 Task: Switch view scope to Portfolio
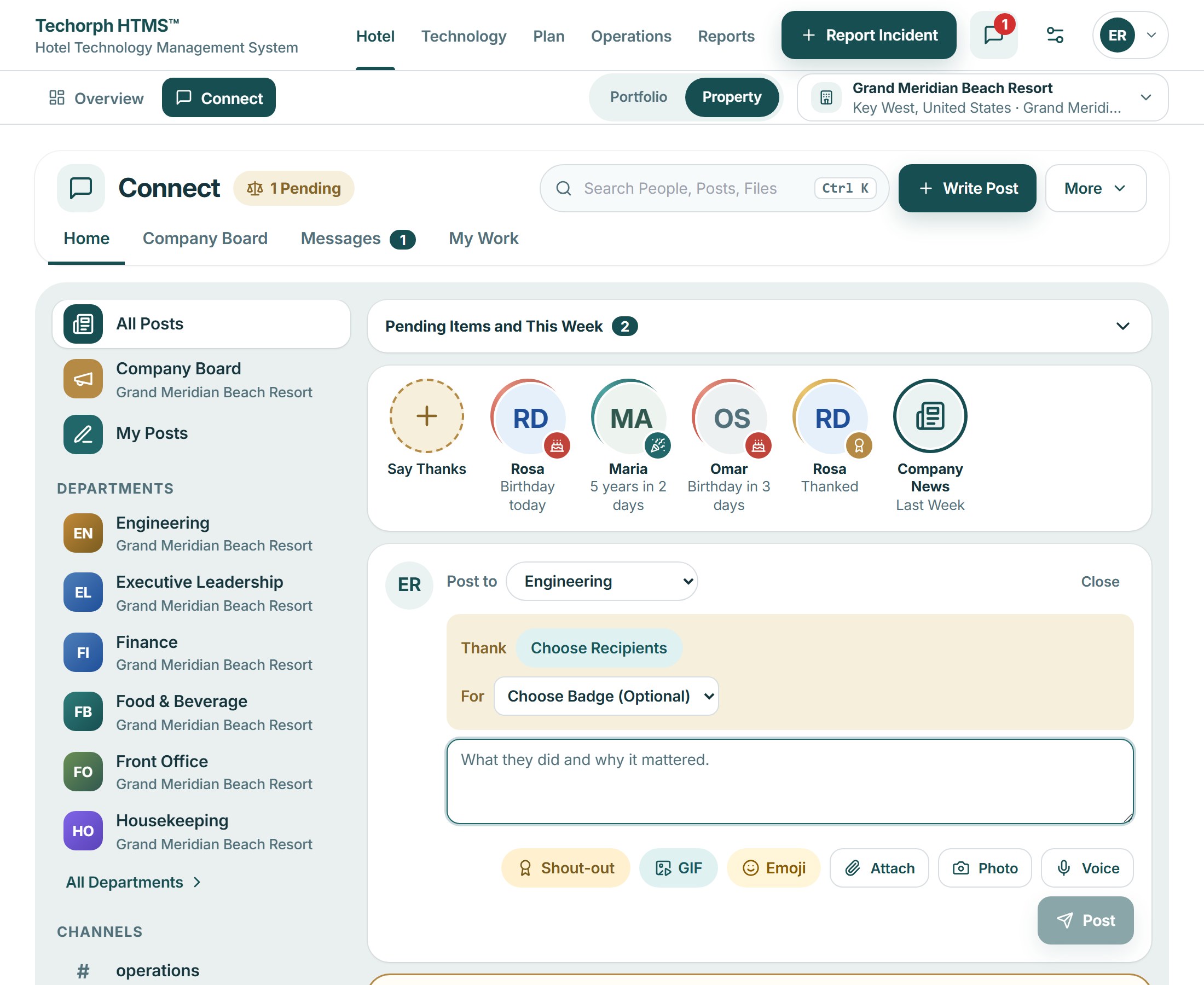click(638, 97)
